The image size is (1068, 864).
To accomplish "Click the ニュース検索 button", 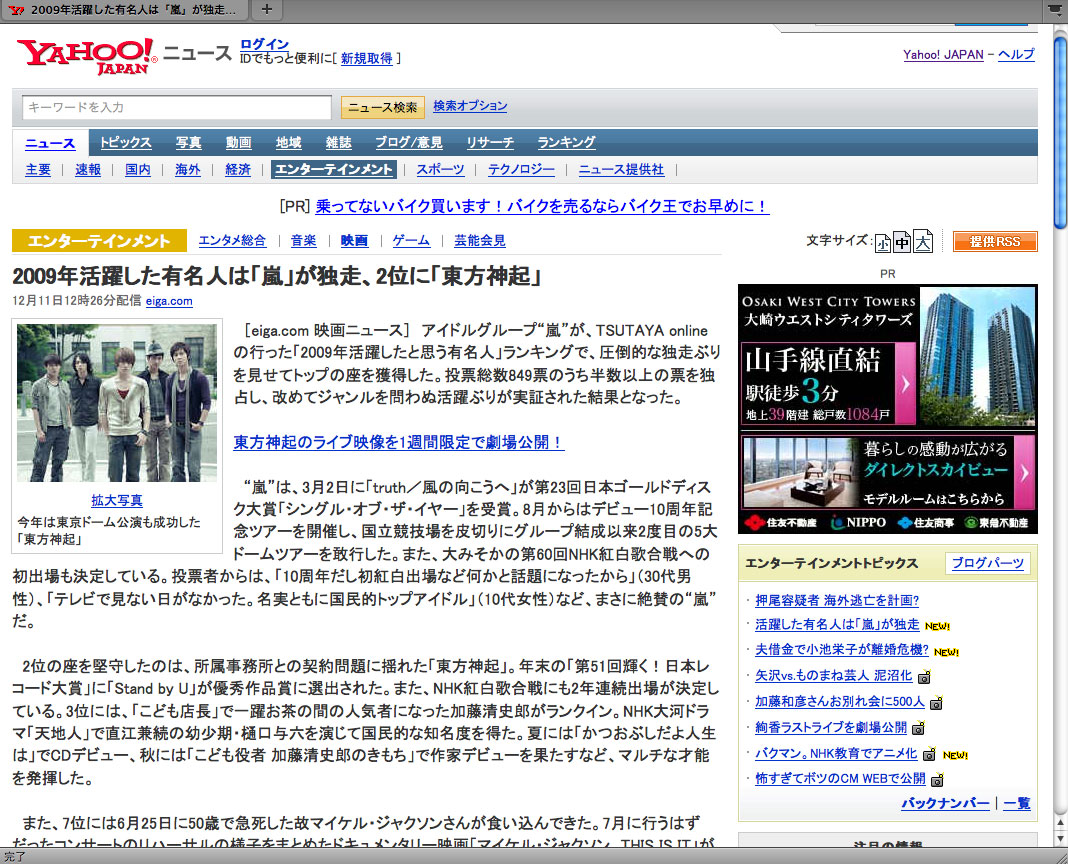I will tap(383, 108).
